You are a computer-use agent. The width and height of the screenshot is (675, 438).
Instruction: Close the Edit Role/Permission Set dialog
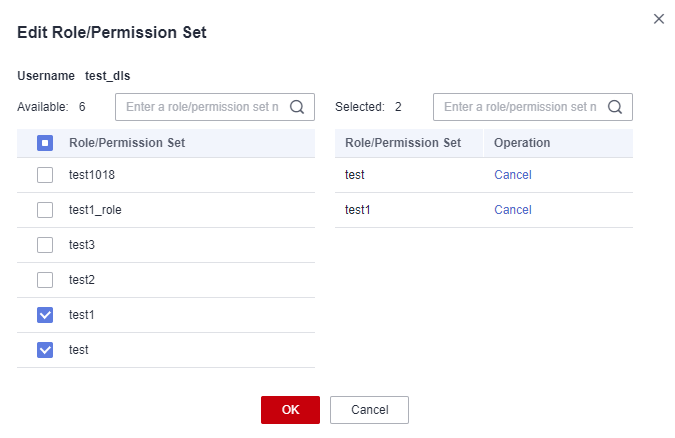pyautogui.click(x=659, y=19)
